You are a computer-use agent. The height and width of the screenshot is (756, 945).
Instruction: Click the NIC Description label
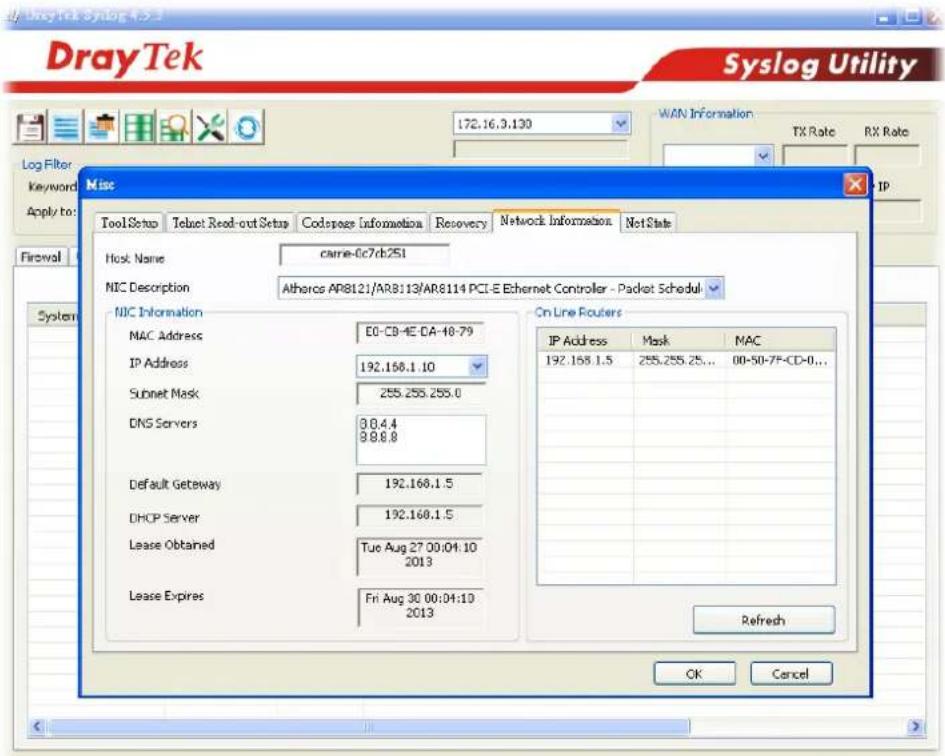tap(148, 288)
